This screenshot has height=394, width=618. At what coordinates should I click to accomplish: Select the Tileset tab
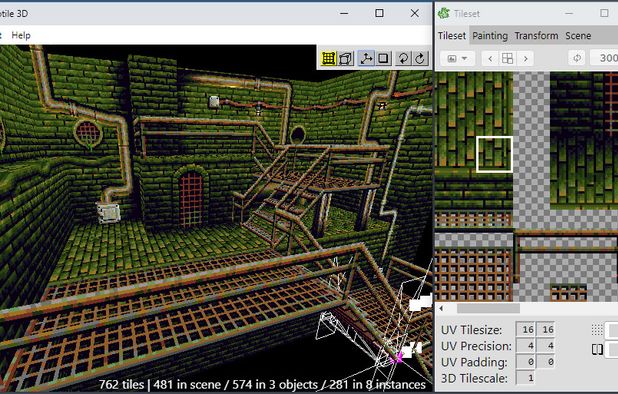[x=452, y=36]
